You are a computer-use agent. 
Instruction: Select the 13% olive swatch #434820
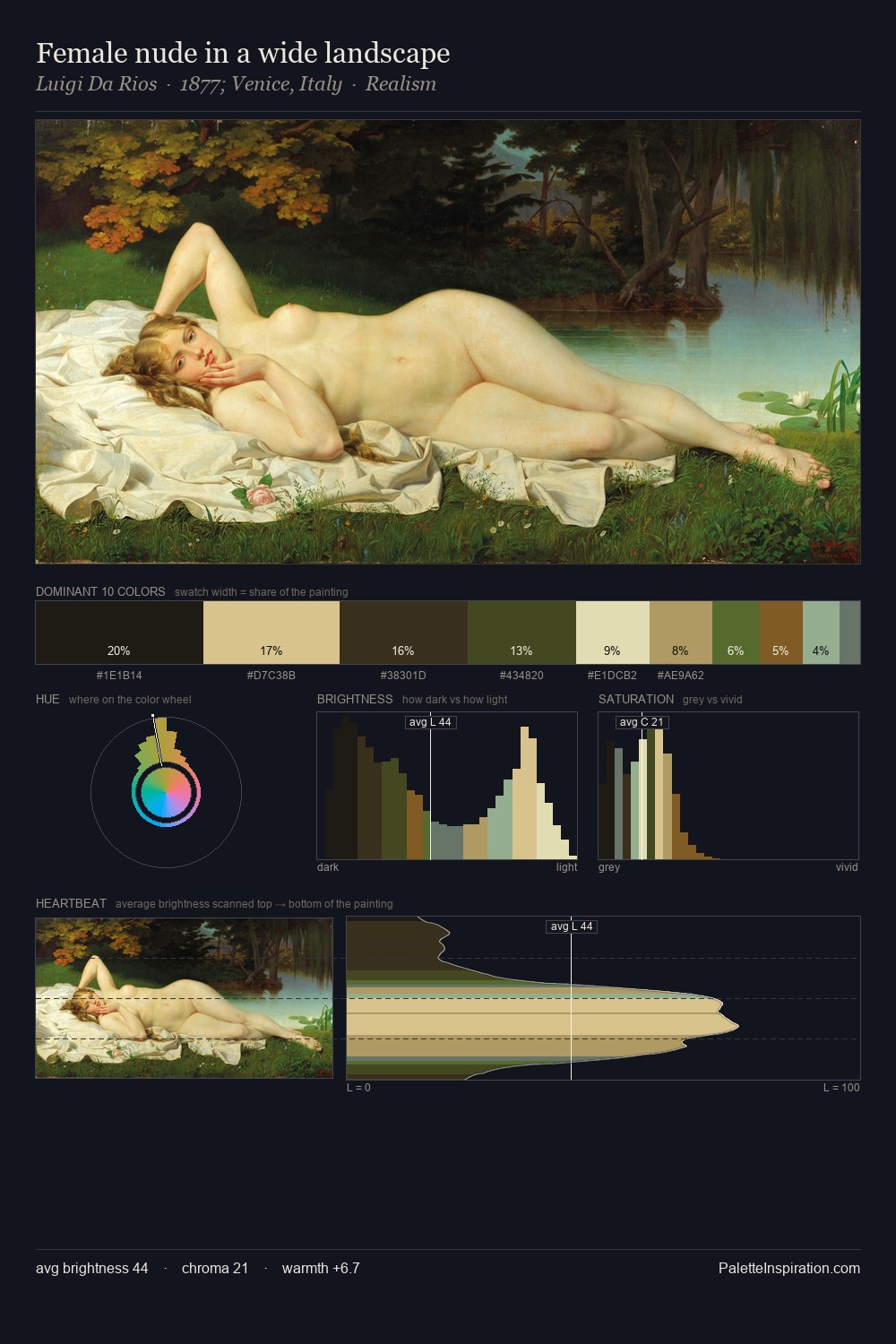pyautogui.click(x=521, y=633)
